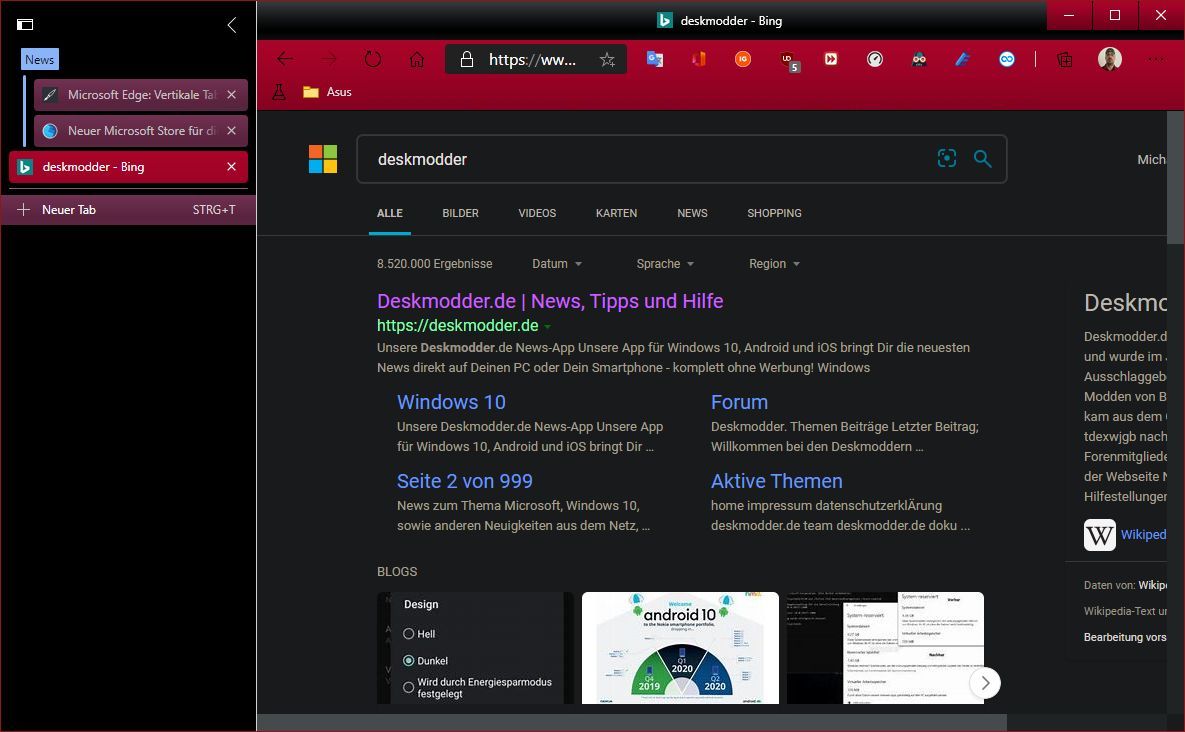Expand the Region filter dropdown
Image resolution: width=1185 pixels, height=732 pixels.
point(775,264)
